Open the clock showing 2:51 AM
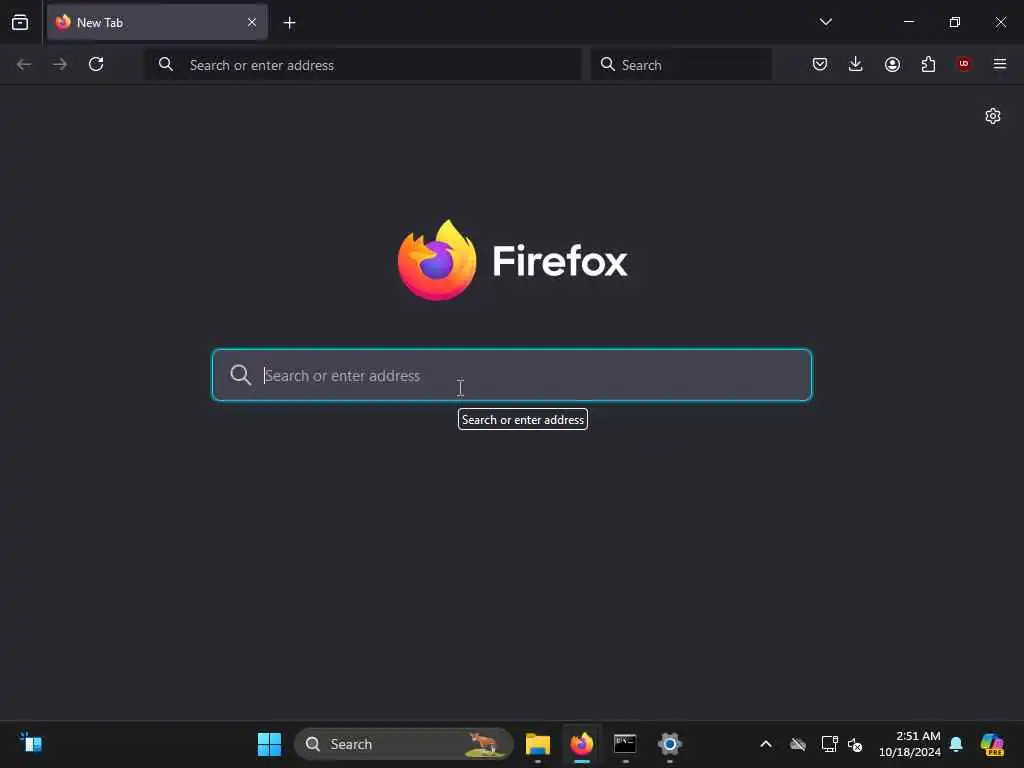This screenshot has height=768, width=1024. [x=910, y=744]
